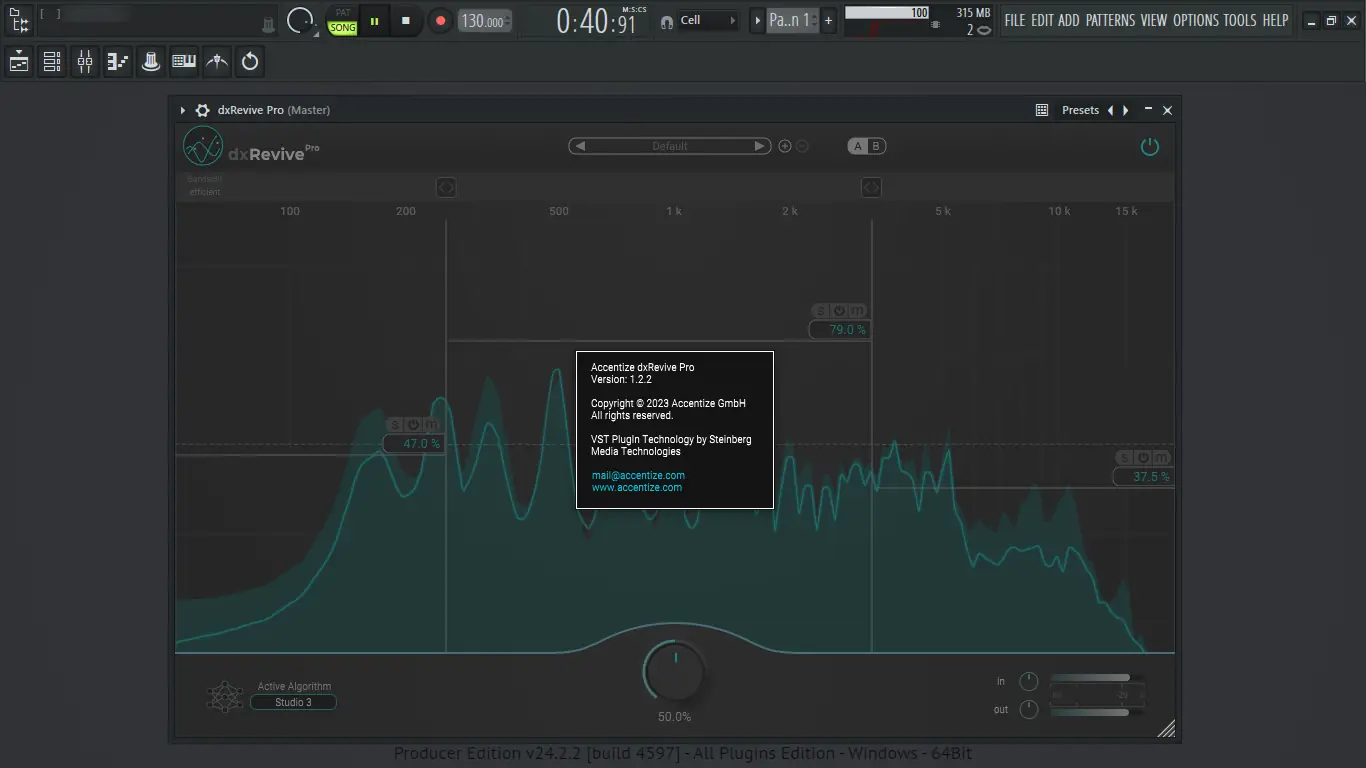Open the HELP menu
This screenshot has width=1366, height=768.
pos(1275,20)
